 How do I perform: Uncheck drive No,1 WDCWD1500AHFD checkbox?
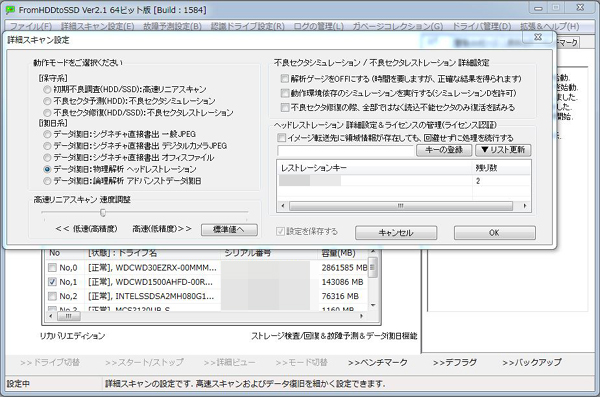click(52, 282)
